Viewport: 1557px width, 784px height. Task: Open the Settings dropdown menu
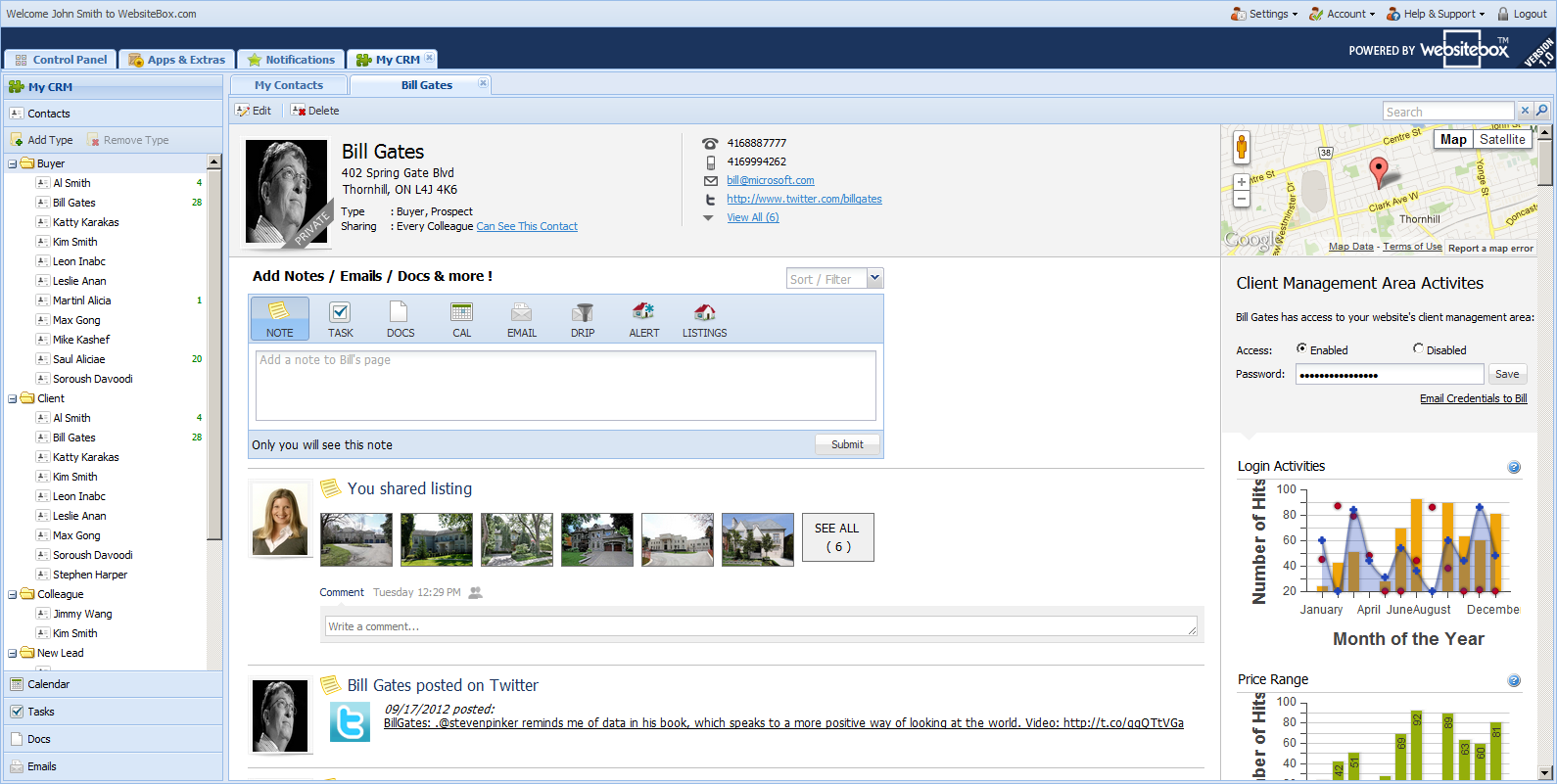(x=1264, y=14)
